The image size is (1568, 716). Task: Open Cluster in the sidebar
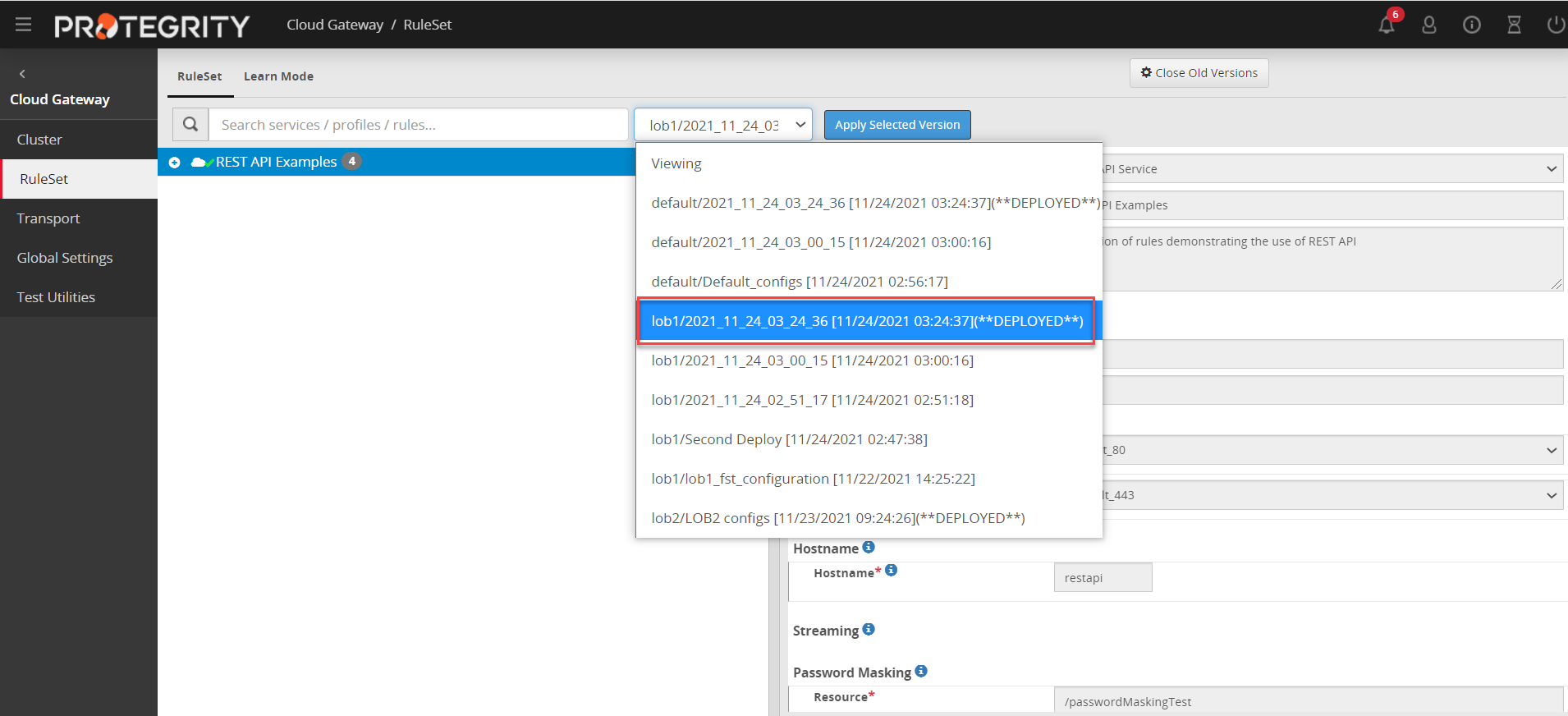click(79, 140)
